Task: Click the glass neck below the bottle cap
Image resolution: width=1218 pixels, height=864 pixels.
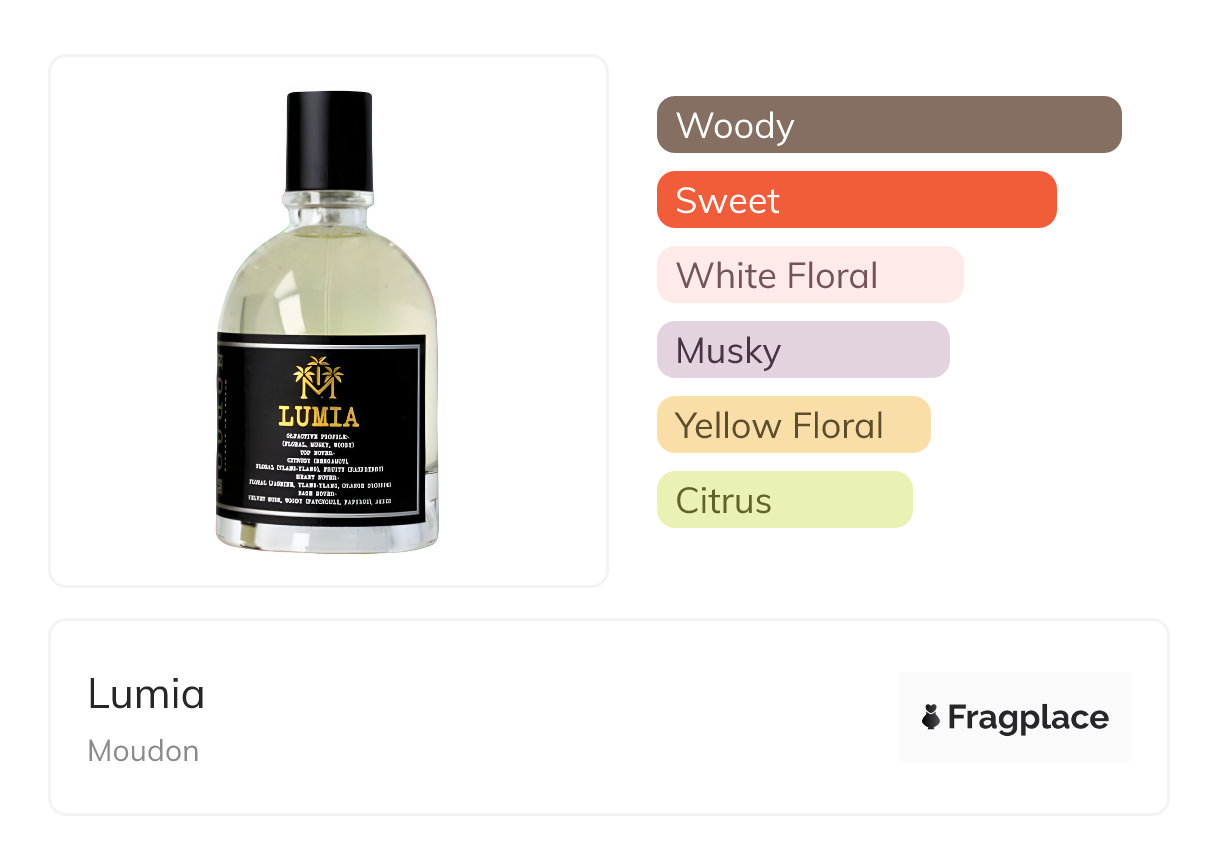Action: [x=329, y=208]
